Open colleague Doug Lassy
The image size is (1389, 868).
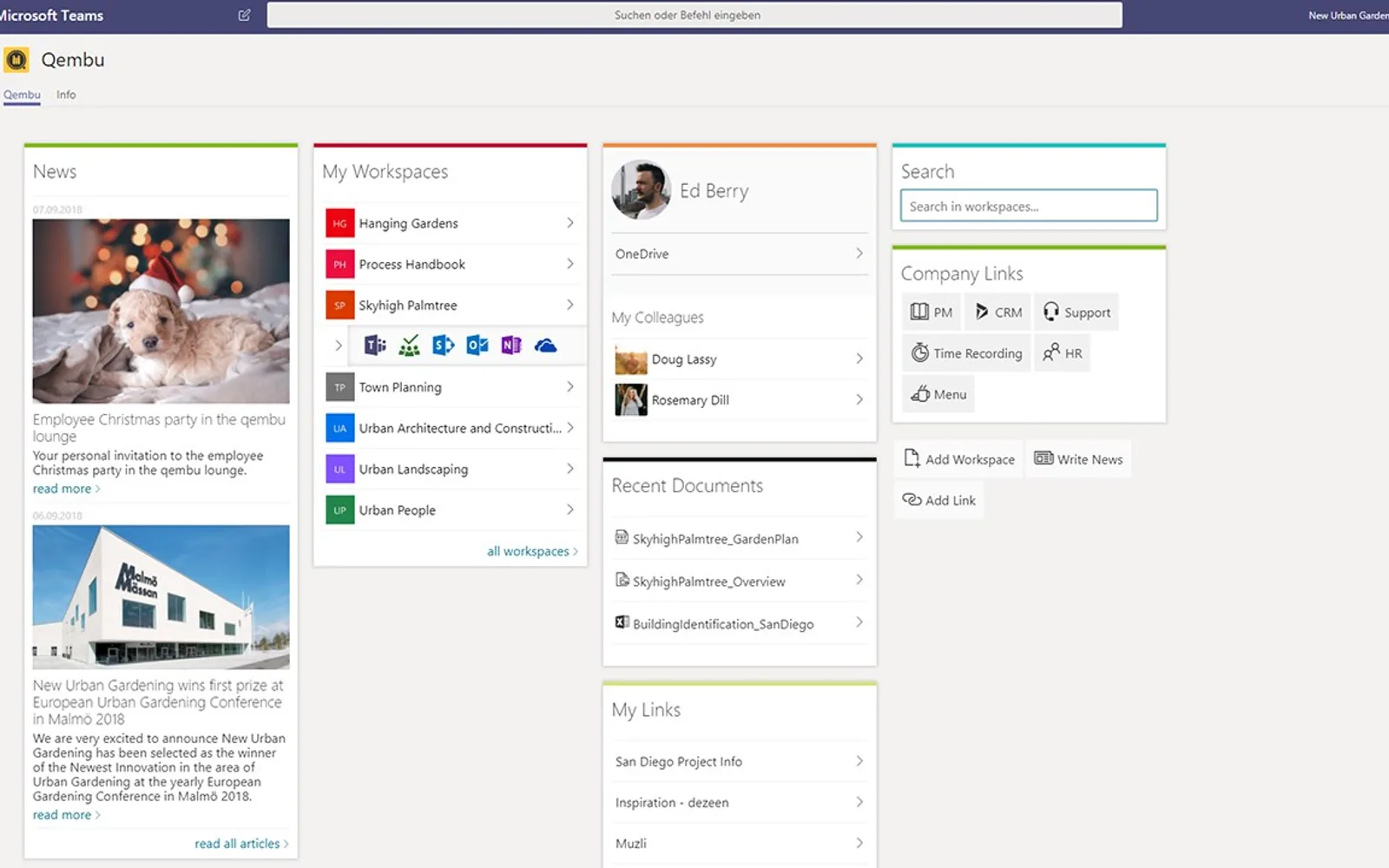[740, 358]
